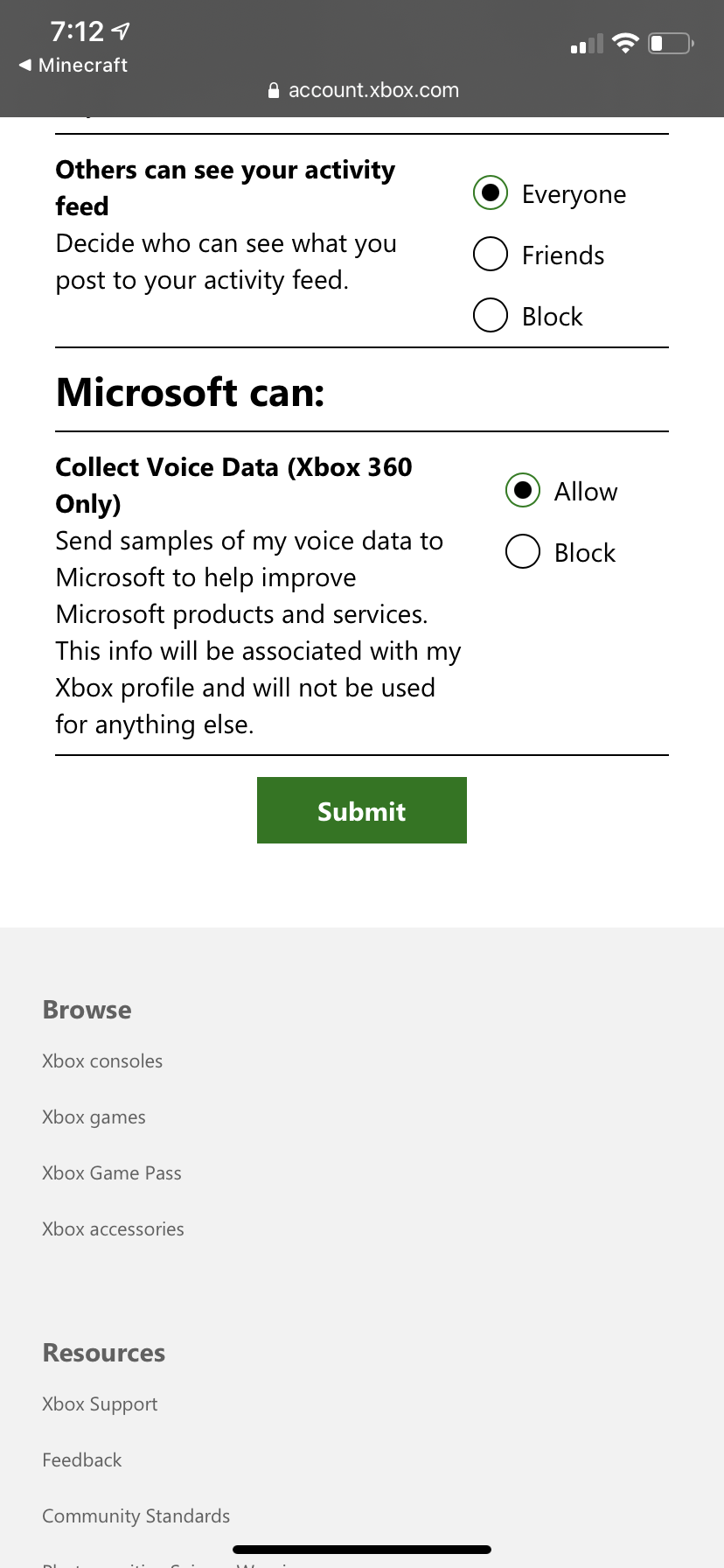View Community Standards link
This screenshot has width=724, height=1568.
point(136,1515)
